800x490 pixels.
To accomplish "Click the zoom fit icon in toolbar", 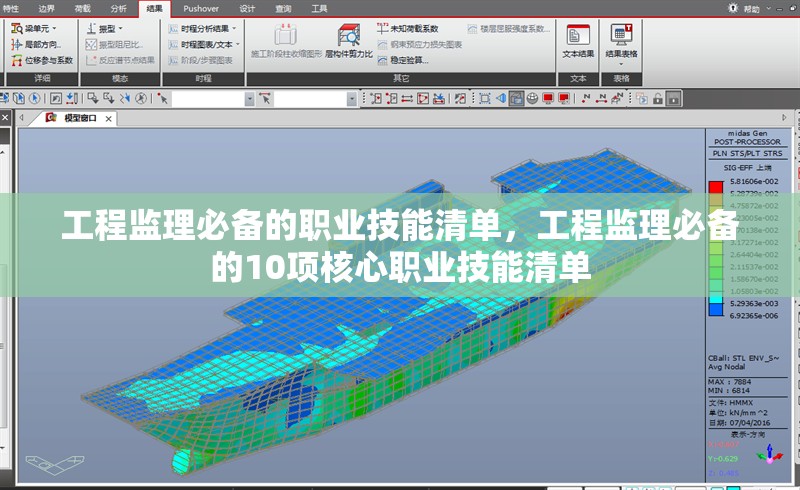I will (484, 98).
